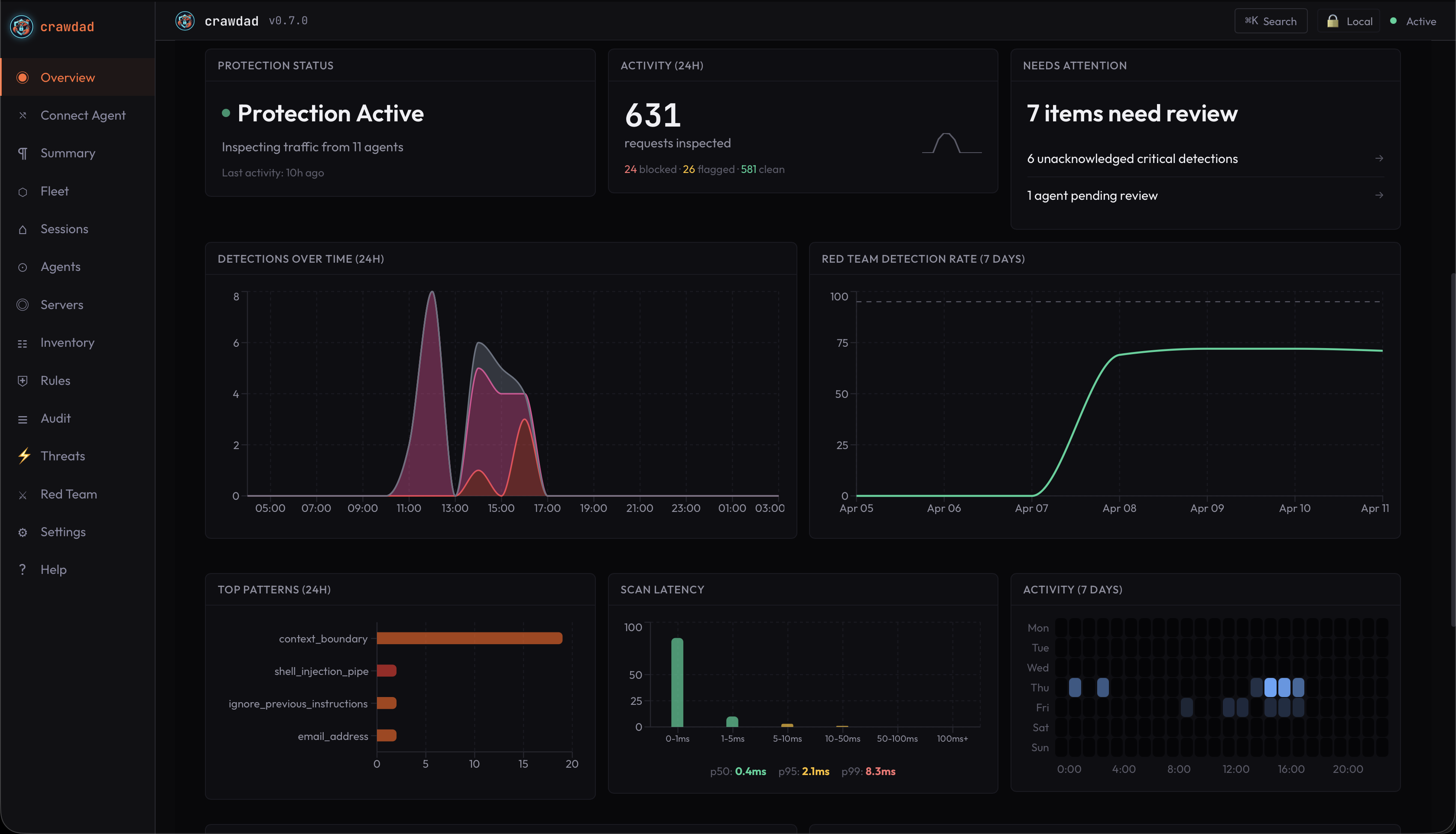Click the Fleet hexagon icon
The height and width of the screenshot is (834, 1456).
[x=23, y=191]
